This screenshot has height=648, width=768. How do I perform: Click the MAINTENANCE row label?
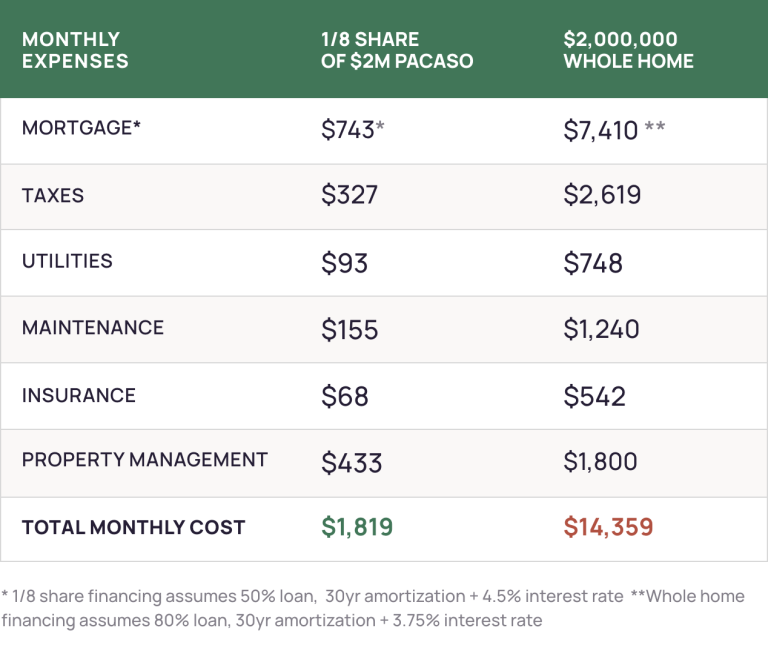(93, 327)
